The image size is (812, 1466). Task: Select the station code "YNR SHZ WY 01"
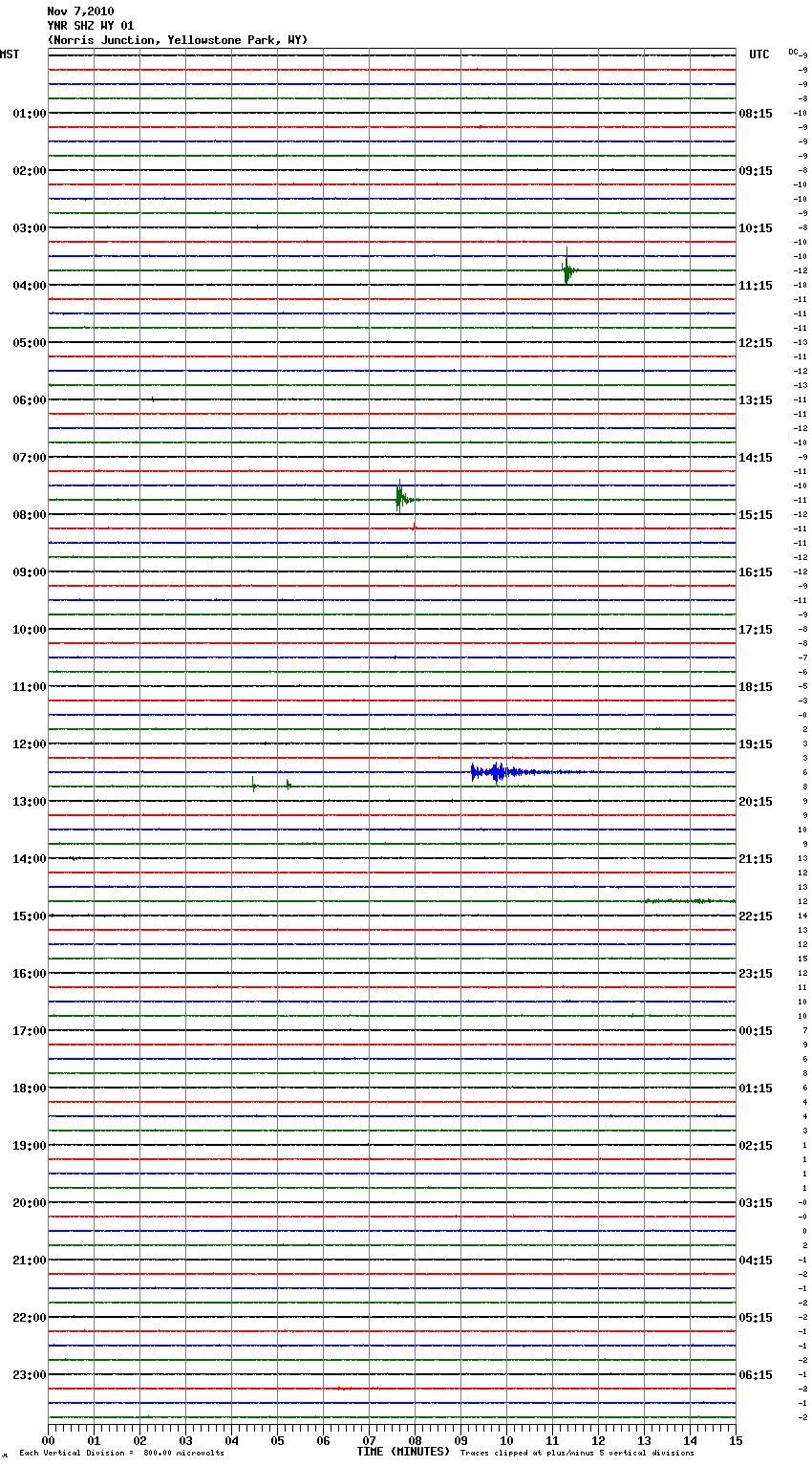coord(91,26)
